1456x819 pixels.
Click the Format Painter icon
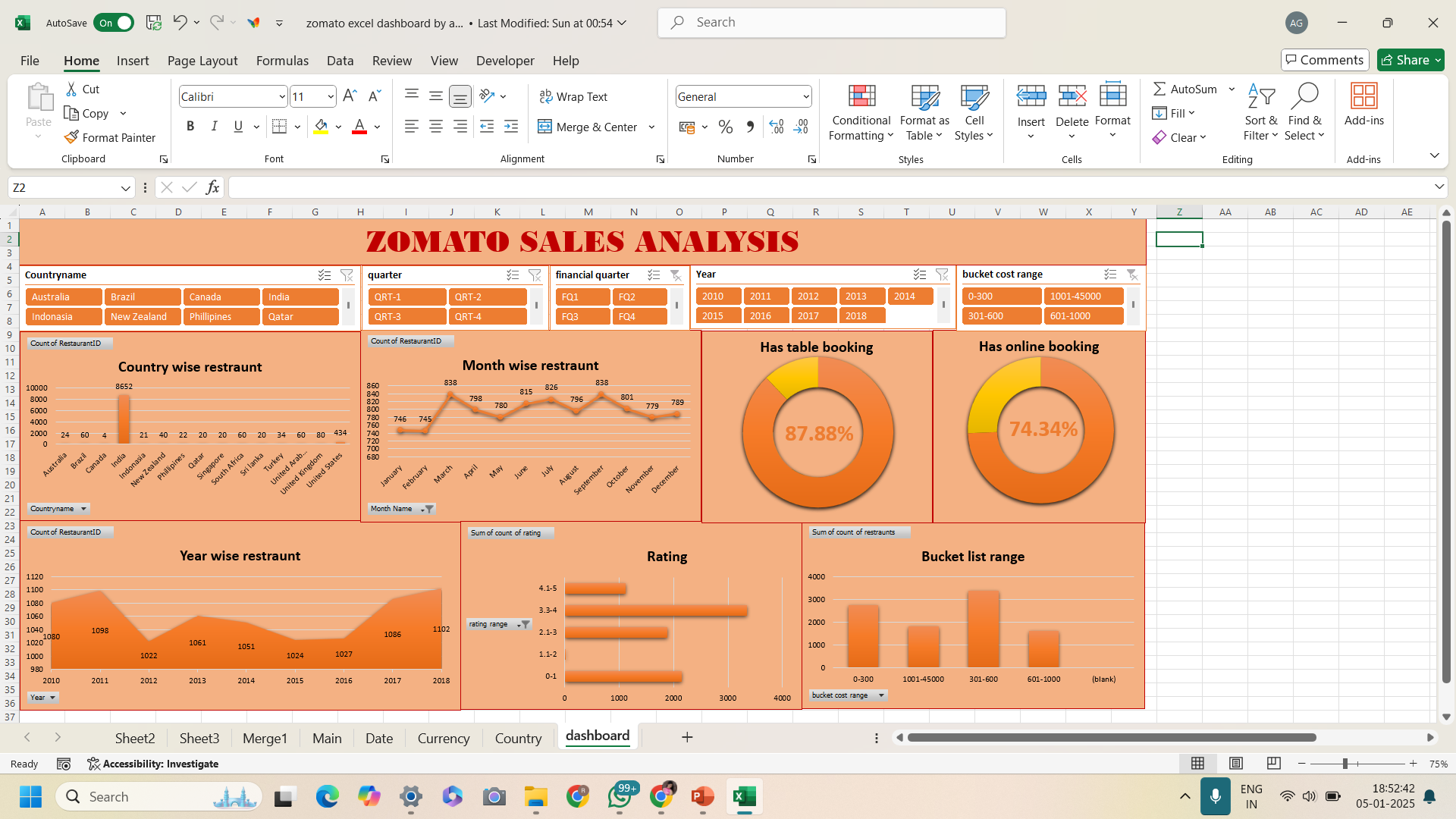(71, 137)
